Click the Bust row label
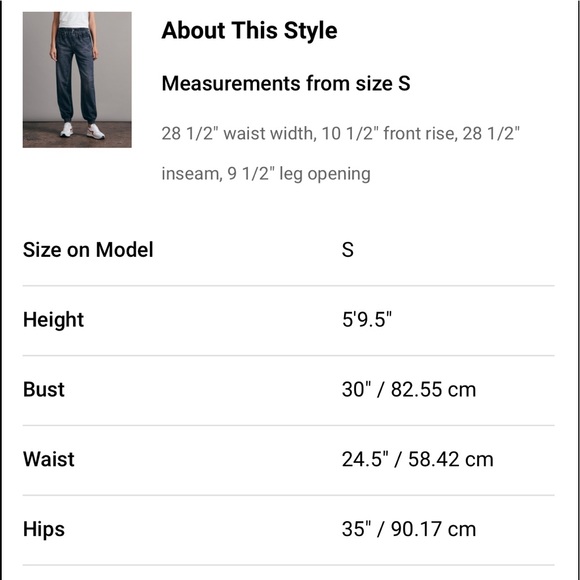Viewport: 580px width, 580px height. 44,390
